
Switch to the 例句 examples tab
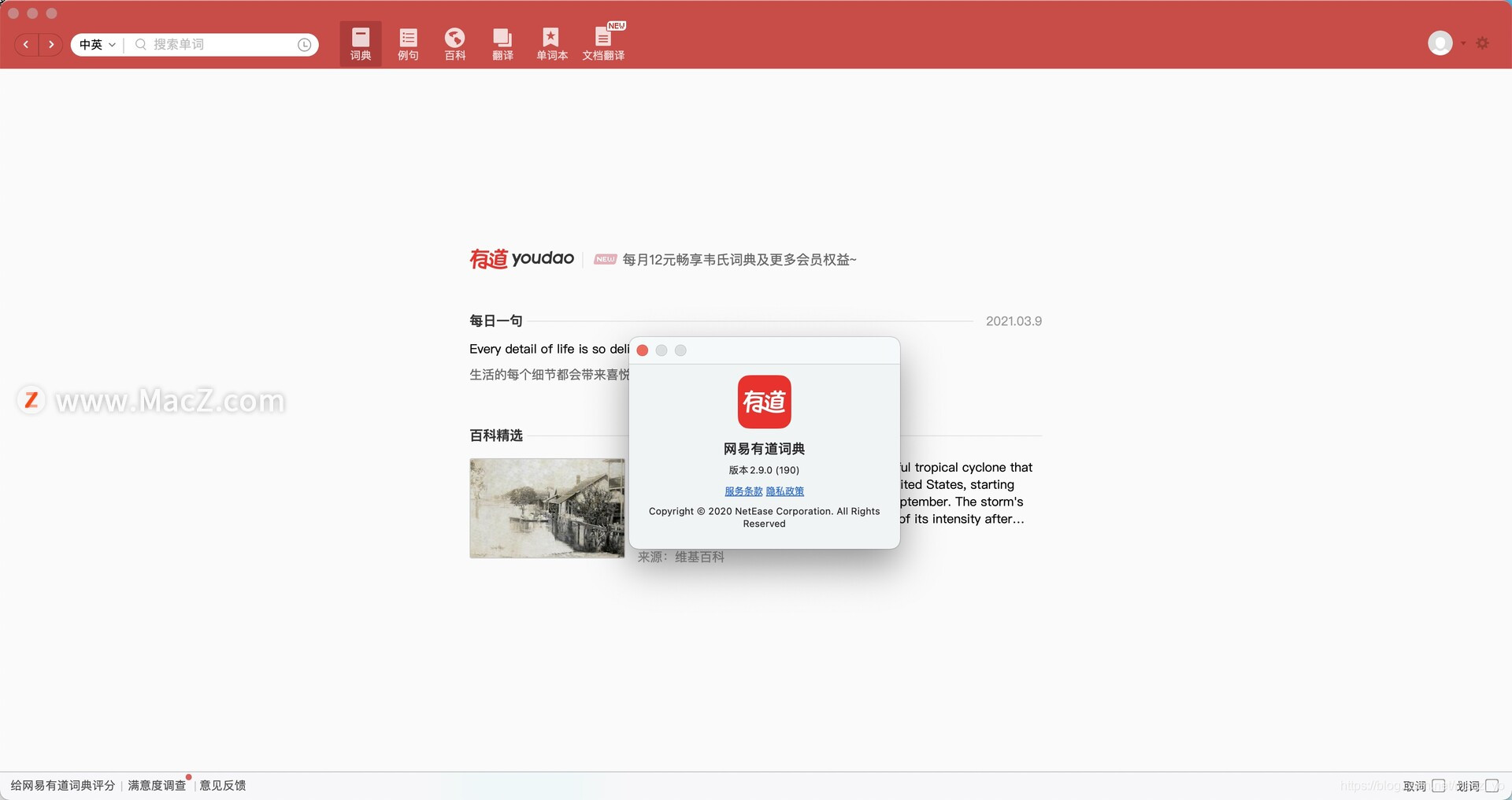point(408,44)
